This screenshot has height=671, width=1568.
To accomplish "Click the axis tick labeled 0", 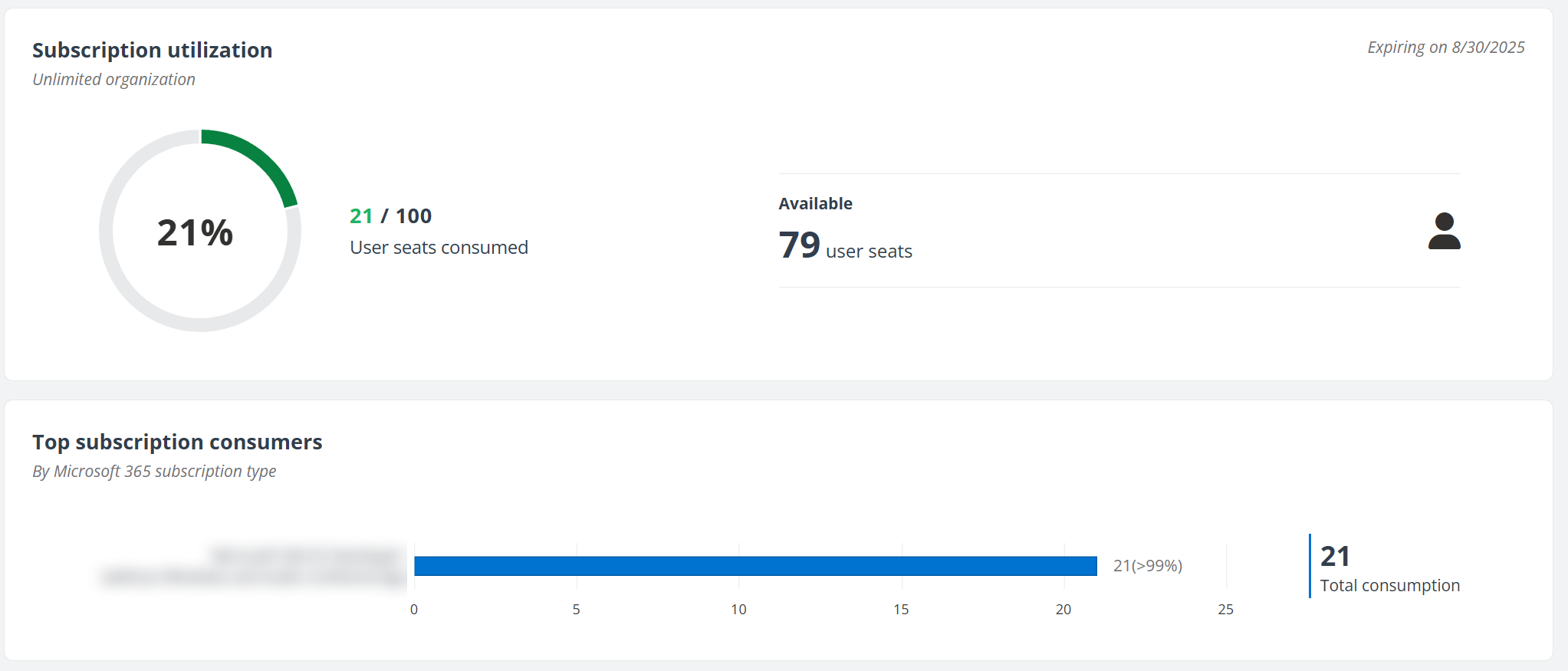I will click(414, 610).
